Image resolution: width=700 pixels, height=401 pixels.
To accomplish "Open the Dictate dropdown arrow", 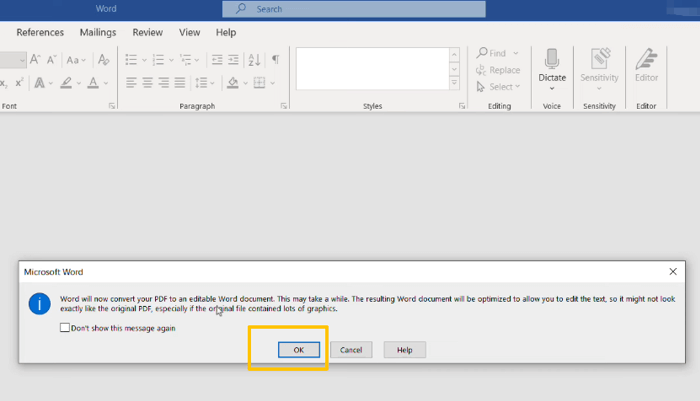I will click(x=552, y=88).
